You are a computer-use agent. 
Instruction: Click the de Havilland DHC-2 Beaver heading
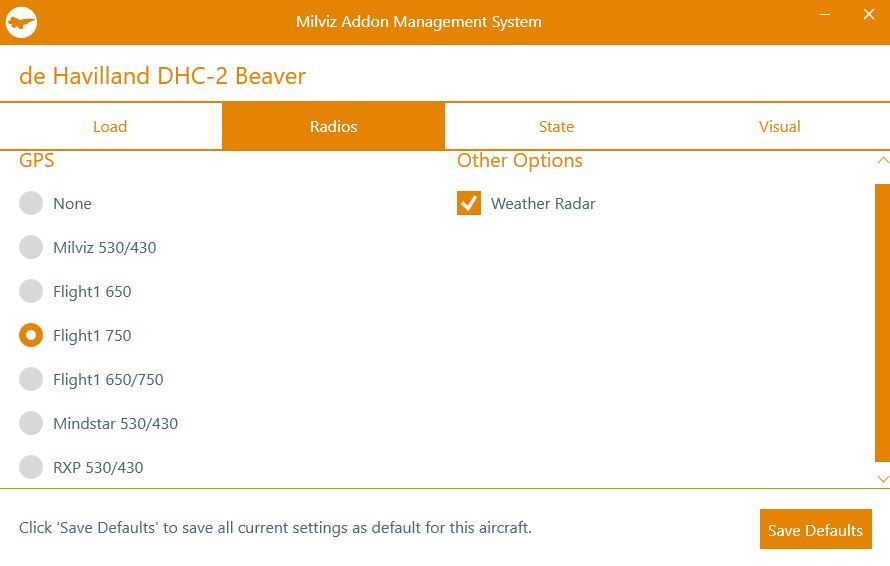tap(162, 76)
